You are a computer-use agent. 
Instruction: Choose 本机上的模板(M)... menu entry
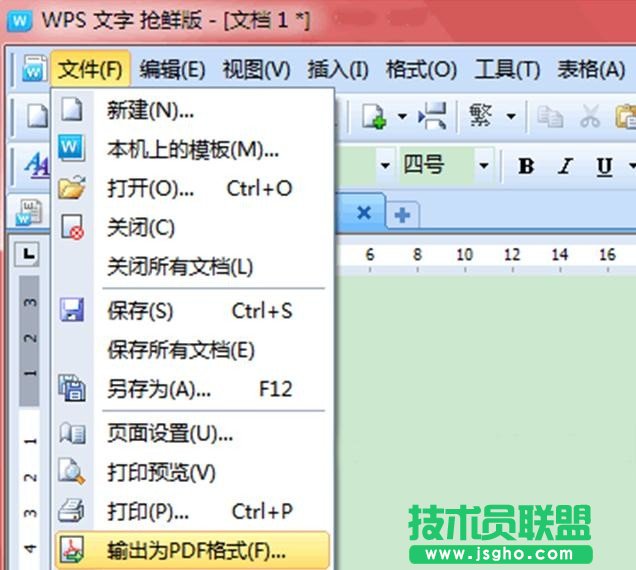coord(191,149)
